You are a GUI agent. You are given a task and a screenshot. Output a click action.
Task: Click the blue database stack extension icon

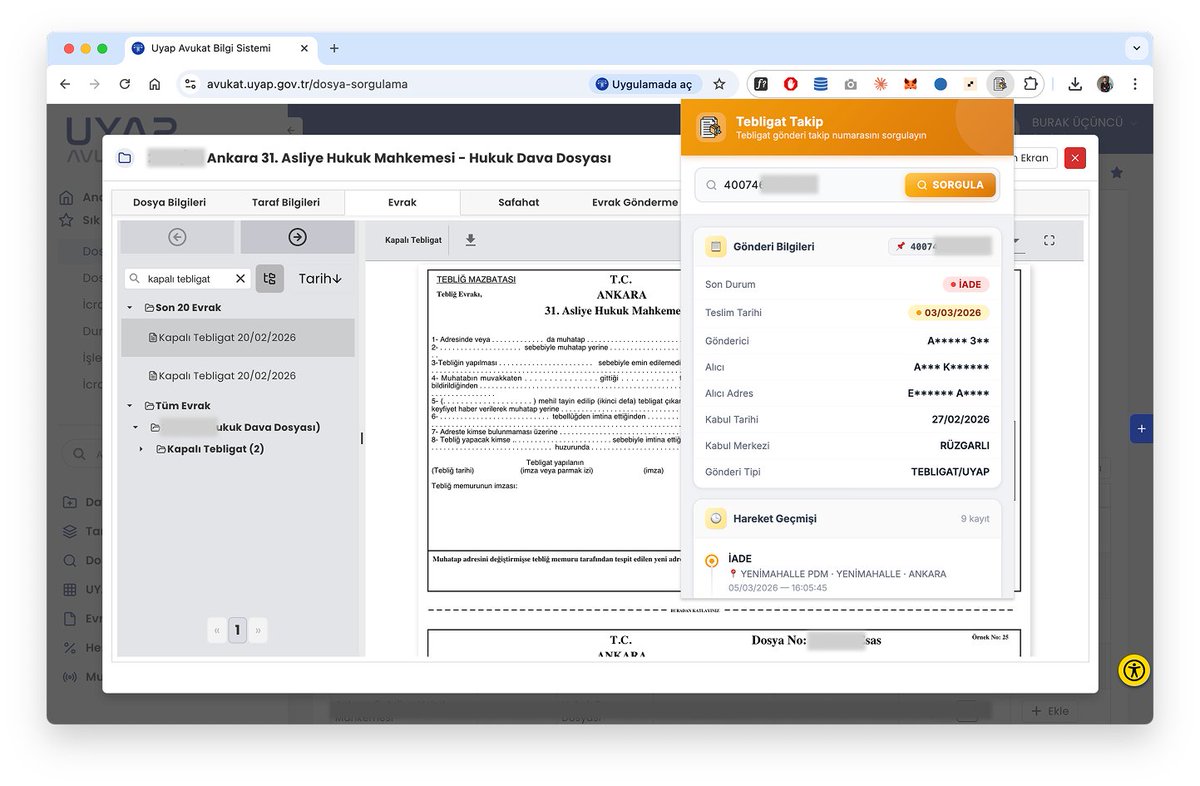(x=820, y=84)
